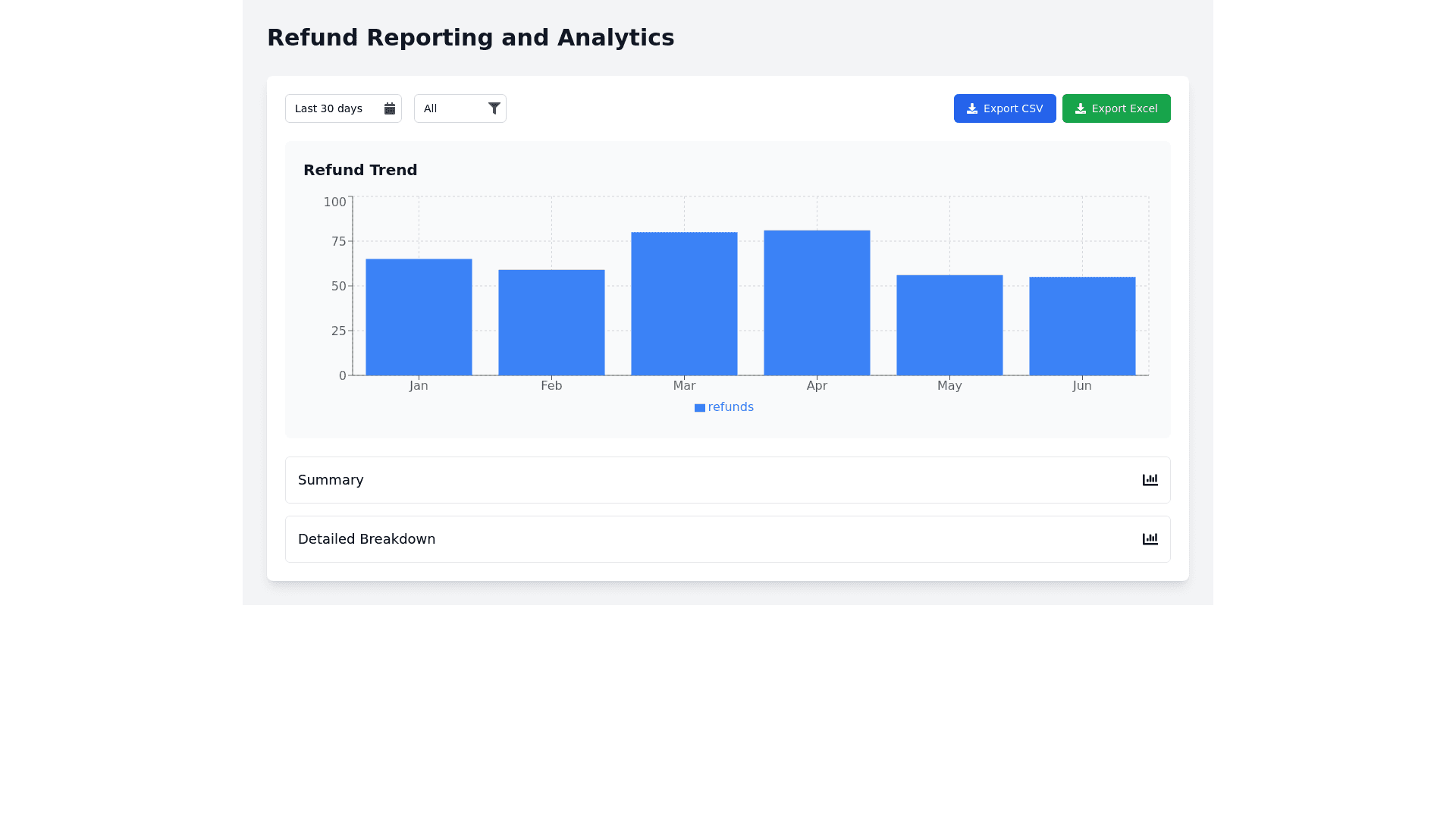This screenshot has height=819, width=1456.
Task: Toggle the refunds series via legend label
Action: click(730, 407)
